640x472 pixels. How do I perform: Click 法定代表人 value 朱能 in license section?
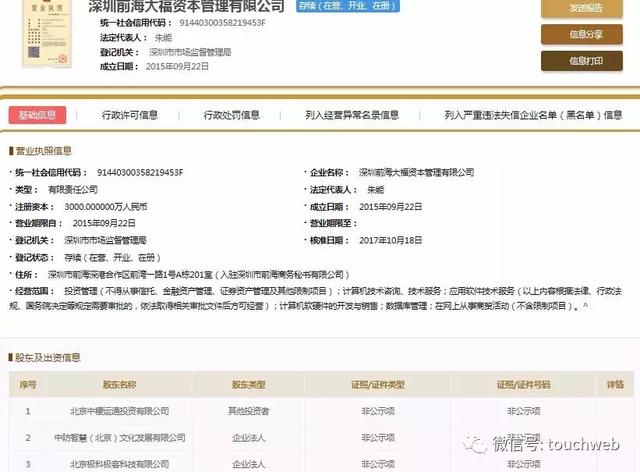click(376, 190)
